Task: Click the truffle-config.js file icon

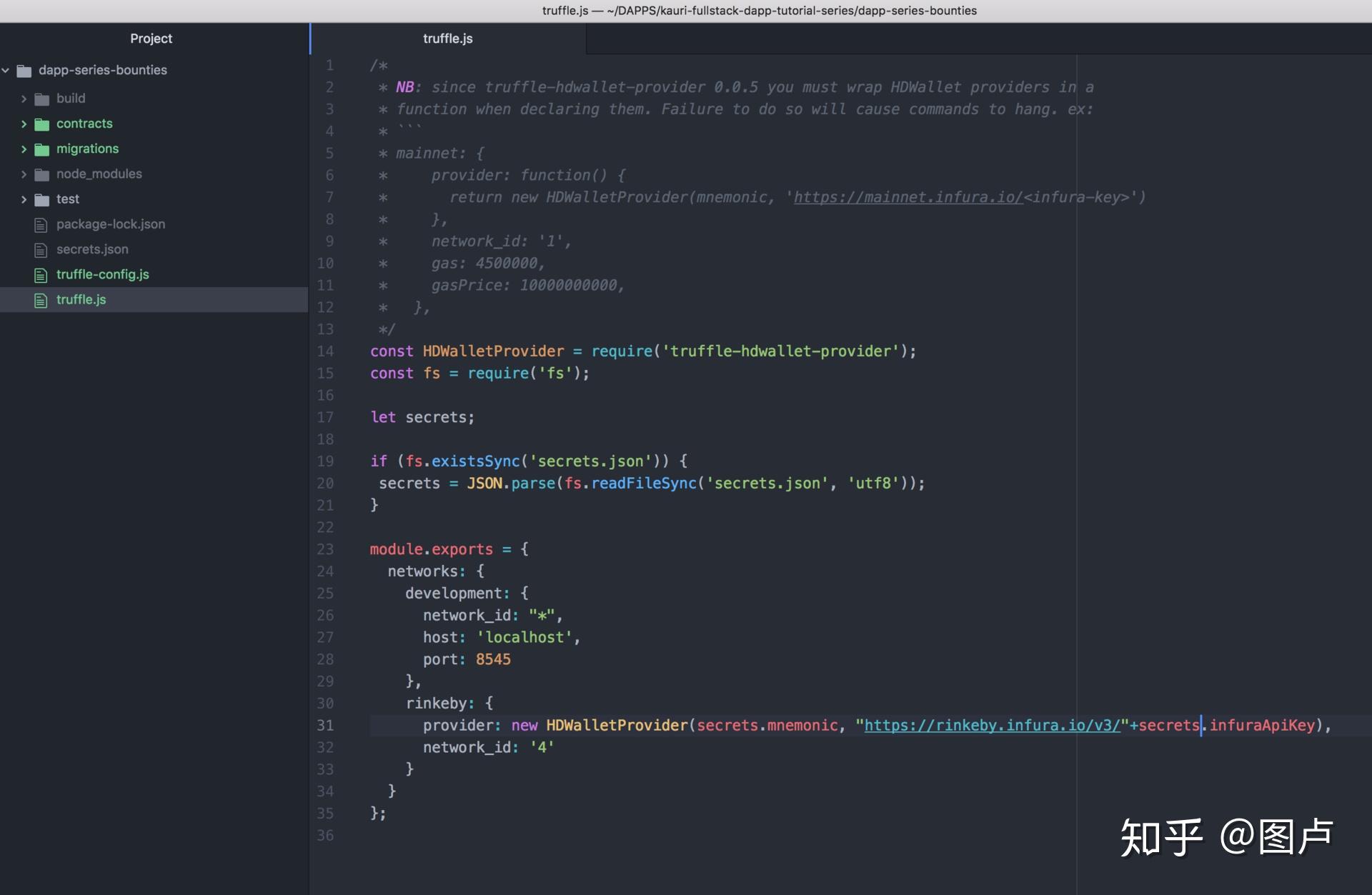Action: pos(41,275)
